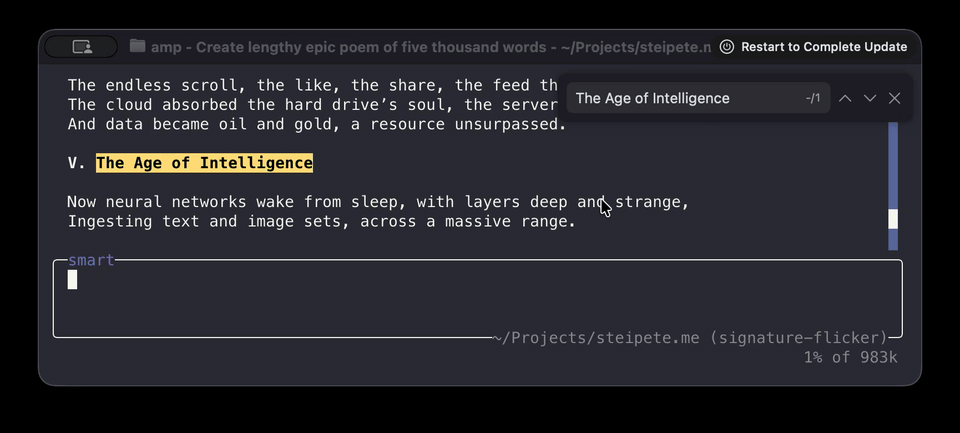Click the highlighted 'The Age of Intelligence' heading
The width and height of the screenshot is (960, 433).
204,163
